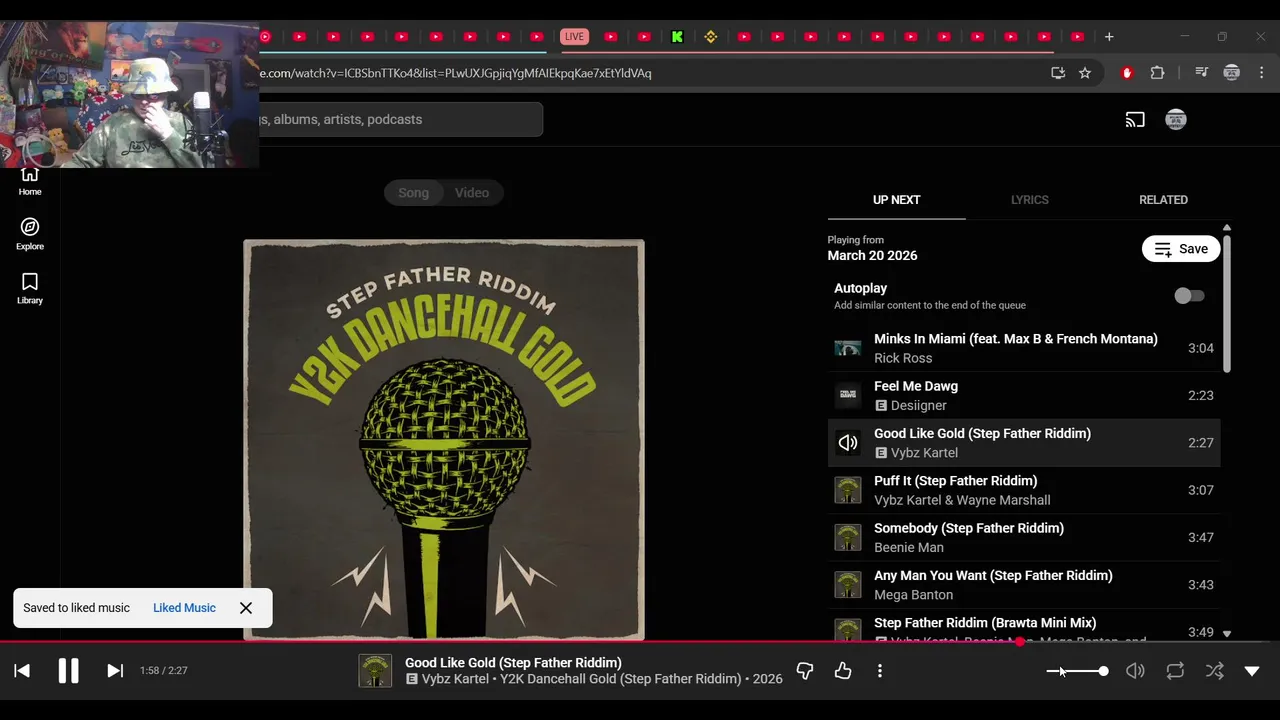The width and height of the screenshot is (1280, 720).
Task: Click the search songs, albums, artists field
Action: point(400,119)
